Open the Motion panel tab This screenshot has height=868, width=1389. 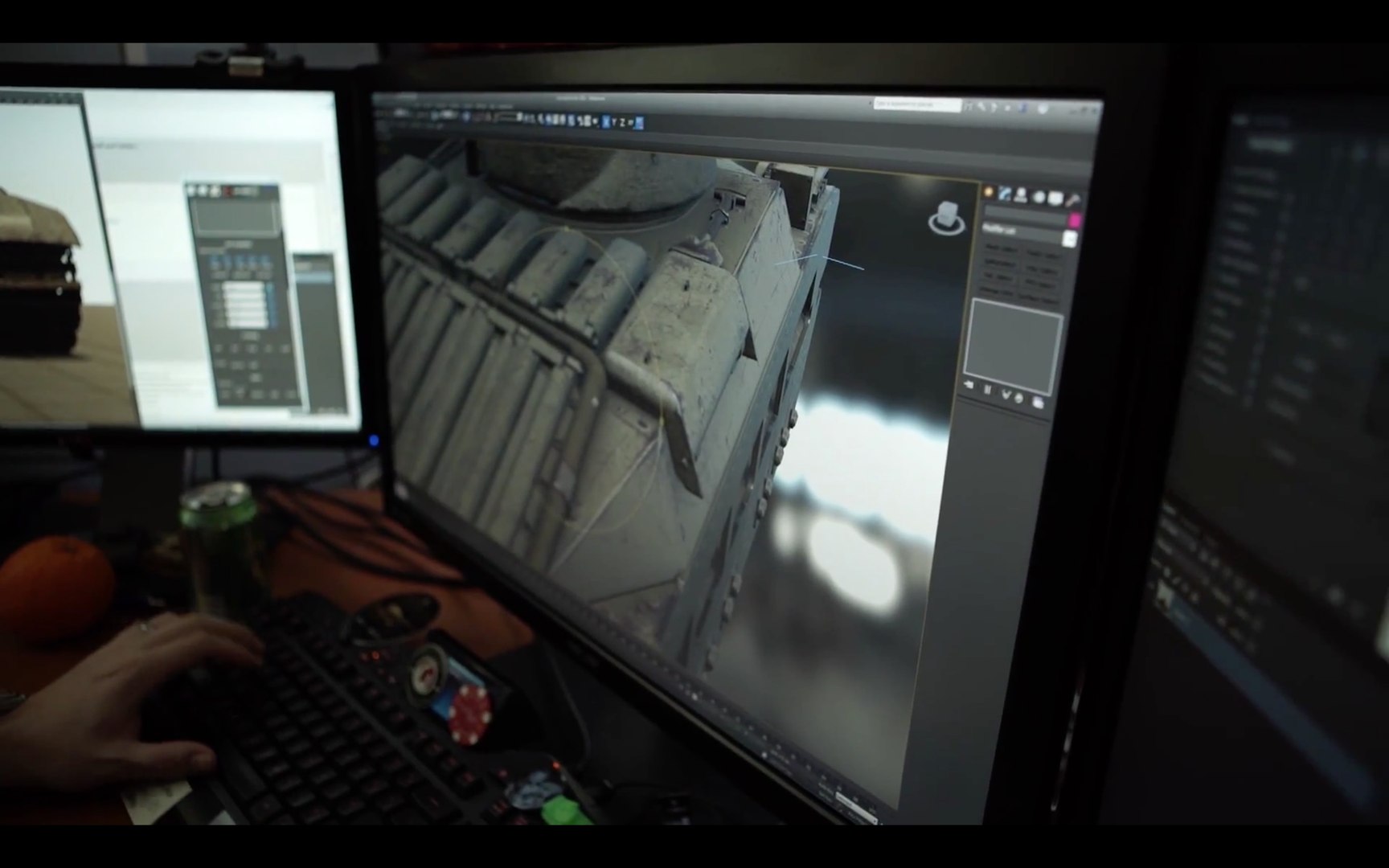coord(1039,197)
